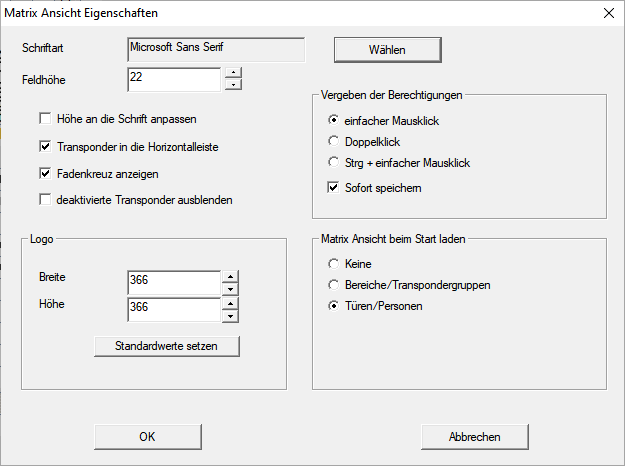The image size is (625, 466).
Task: Select 'Keine' for matrix view at start
Action: coord(334,264)
